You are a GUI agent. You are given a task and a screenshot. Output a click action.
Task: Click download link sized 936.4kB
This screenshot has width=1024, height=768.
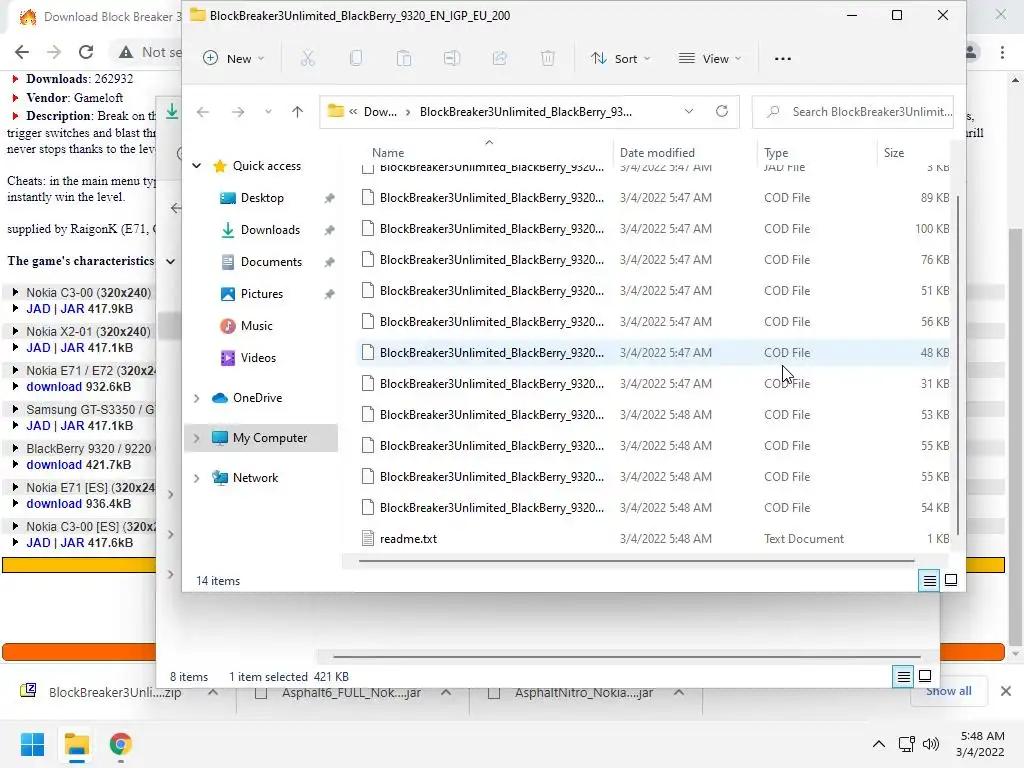coord(54,504)
